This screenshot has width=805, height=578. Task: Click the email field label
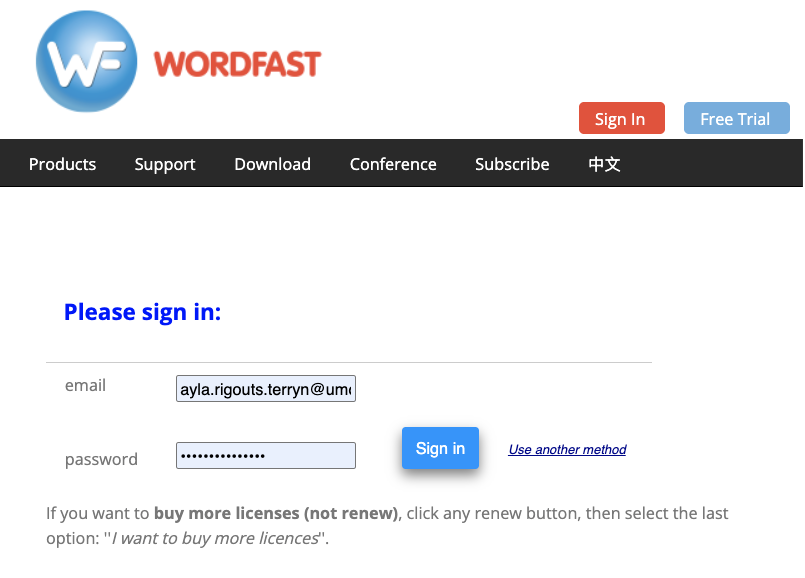point(85,385)
